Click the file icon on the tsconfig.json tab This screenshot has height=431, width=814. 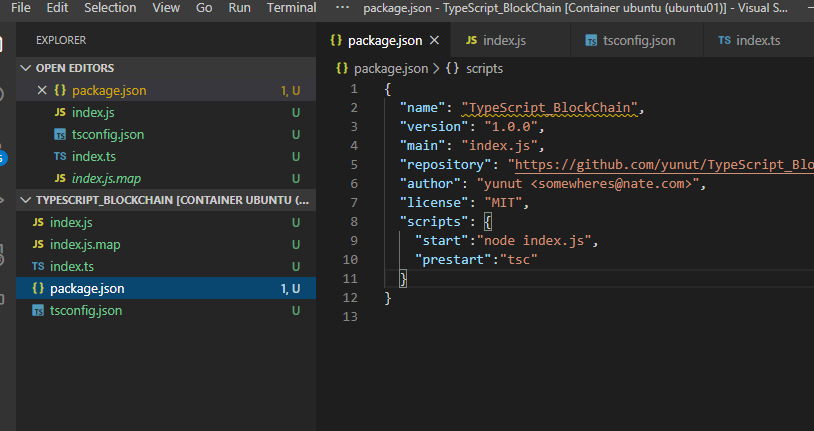tap(591, 41)
